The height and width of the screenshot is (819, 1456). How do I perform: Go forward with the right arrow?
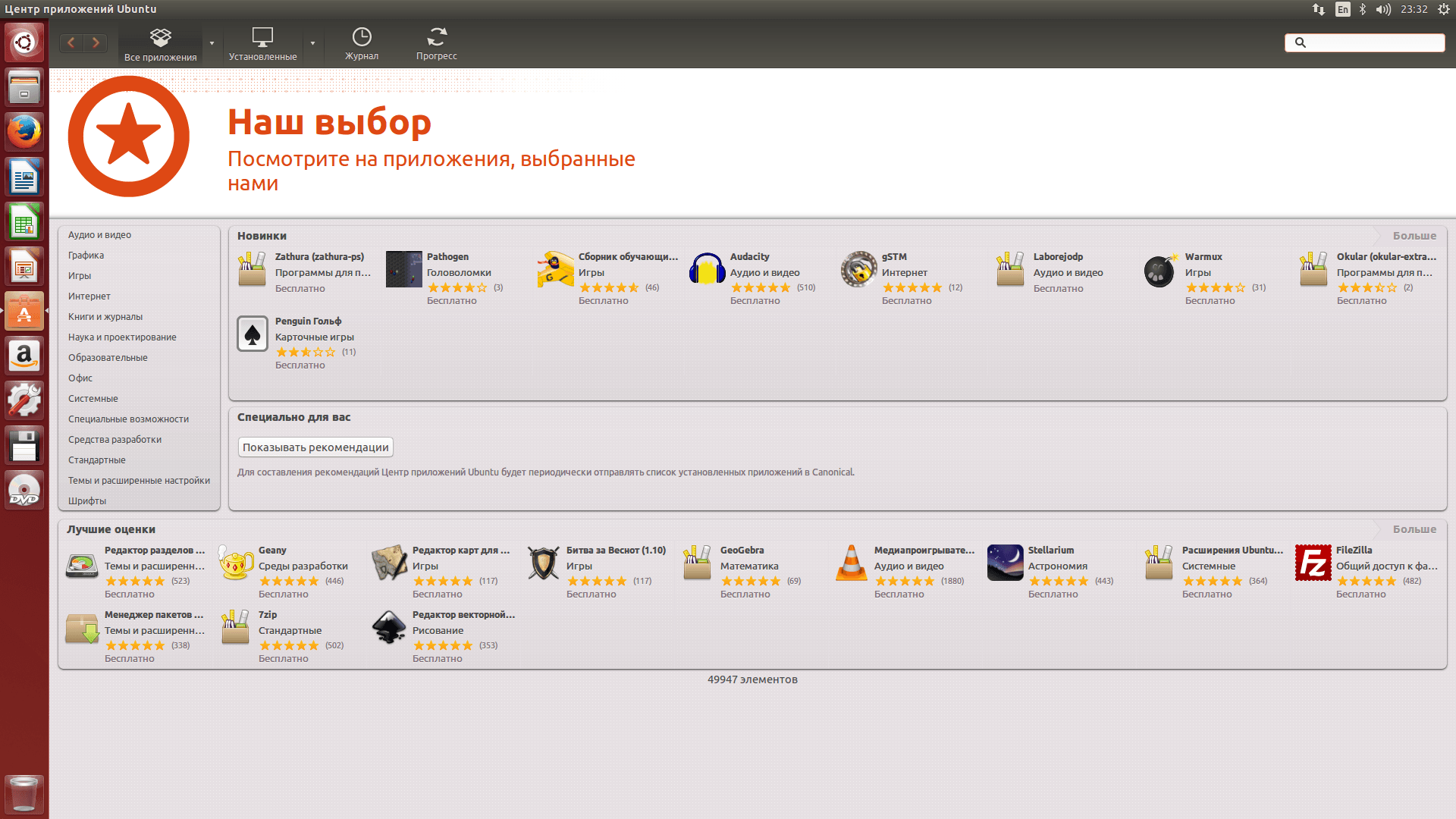click(x=96, y=42)
